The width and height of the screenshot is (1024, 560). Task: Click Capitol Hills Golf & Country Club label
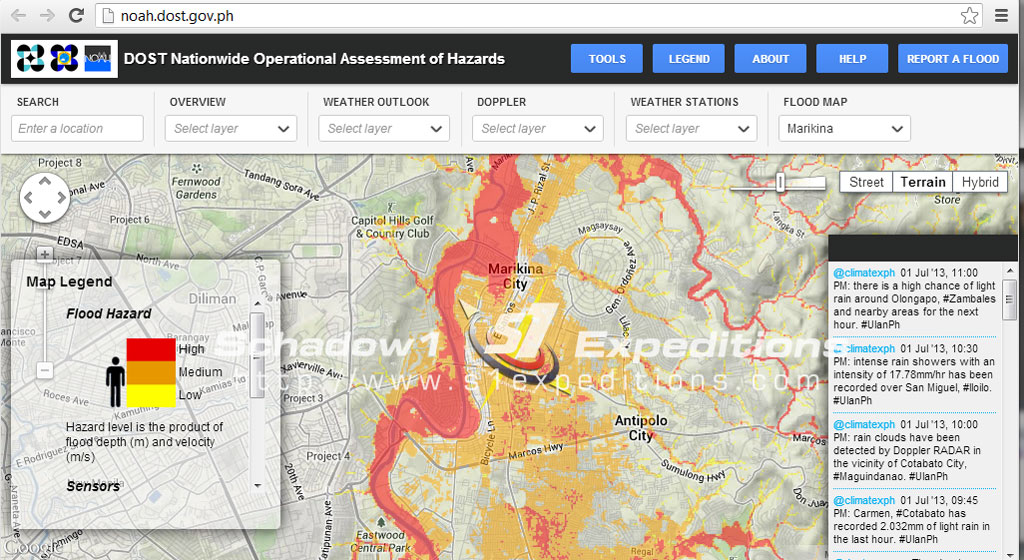(x=392, y=227)
